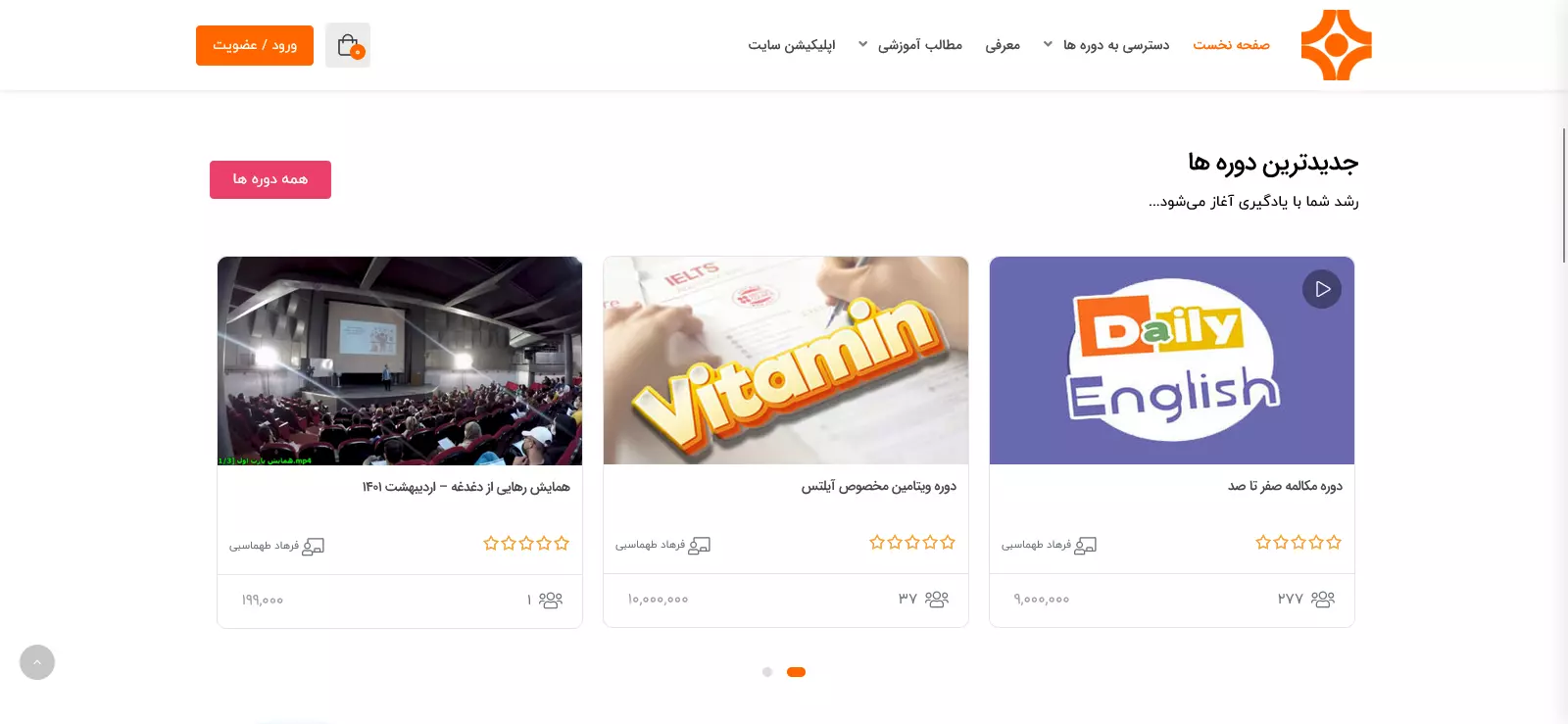The image size is (1568, 724).
Task: Click students icon on Vitamin IELTS card
Action: point(937,599)
